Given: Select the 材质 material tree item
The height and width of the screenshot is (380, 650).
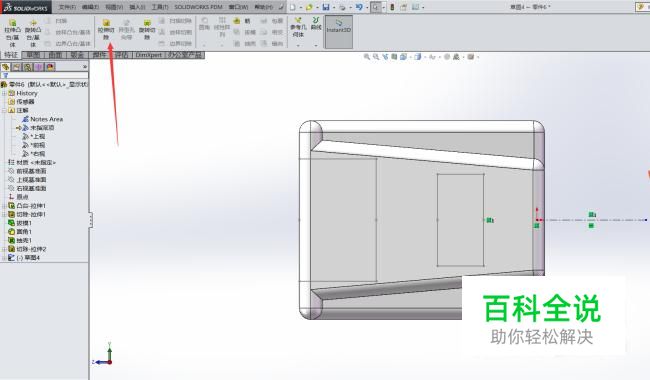Looking at the screenshot, I should (36, 162).
